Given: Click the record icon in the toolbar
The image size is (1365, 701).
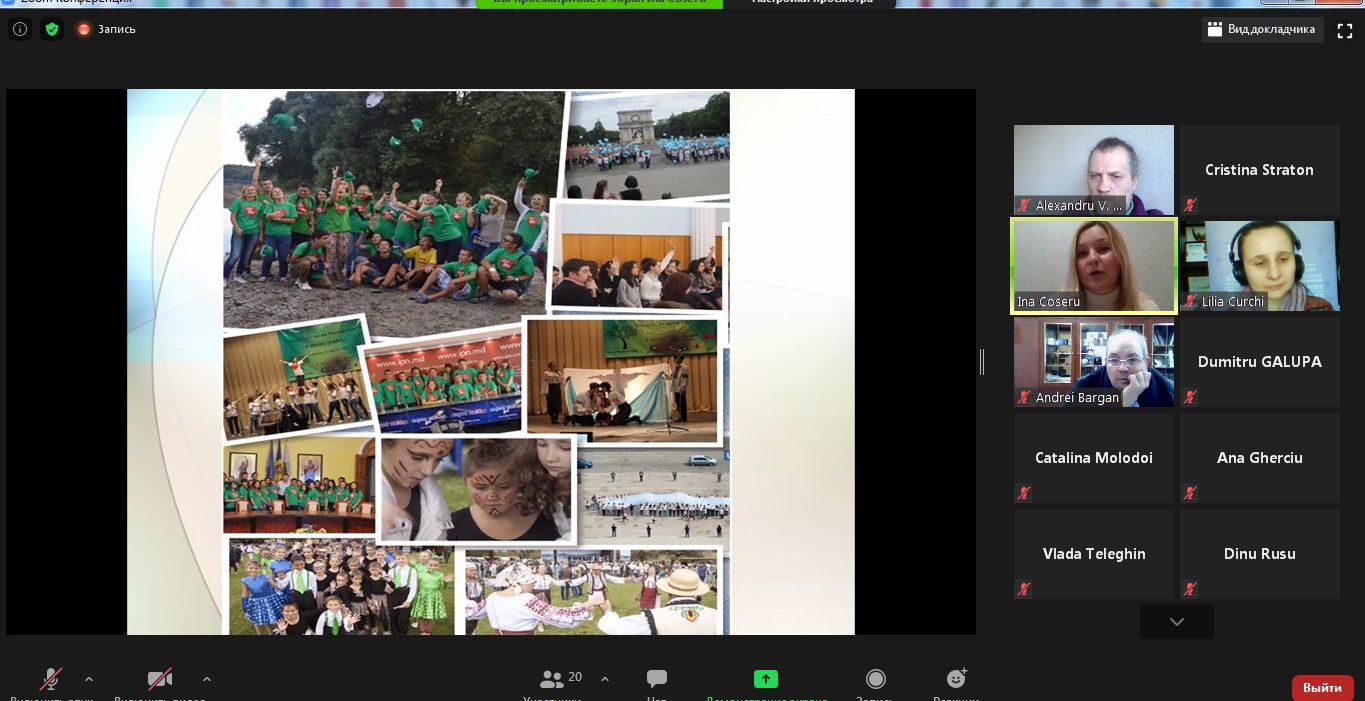Looking at the screenshot, I should pos(876,680).
